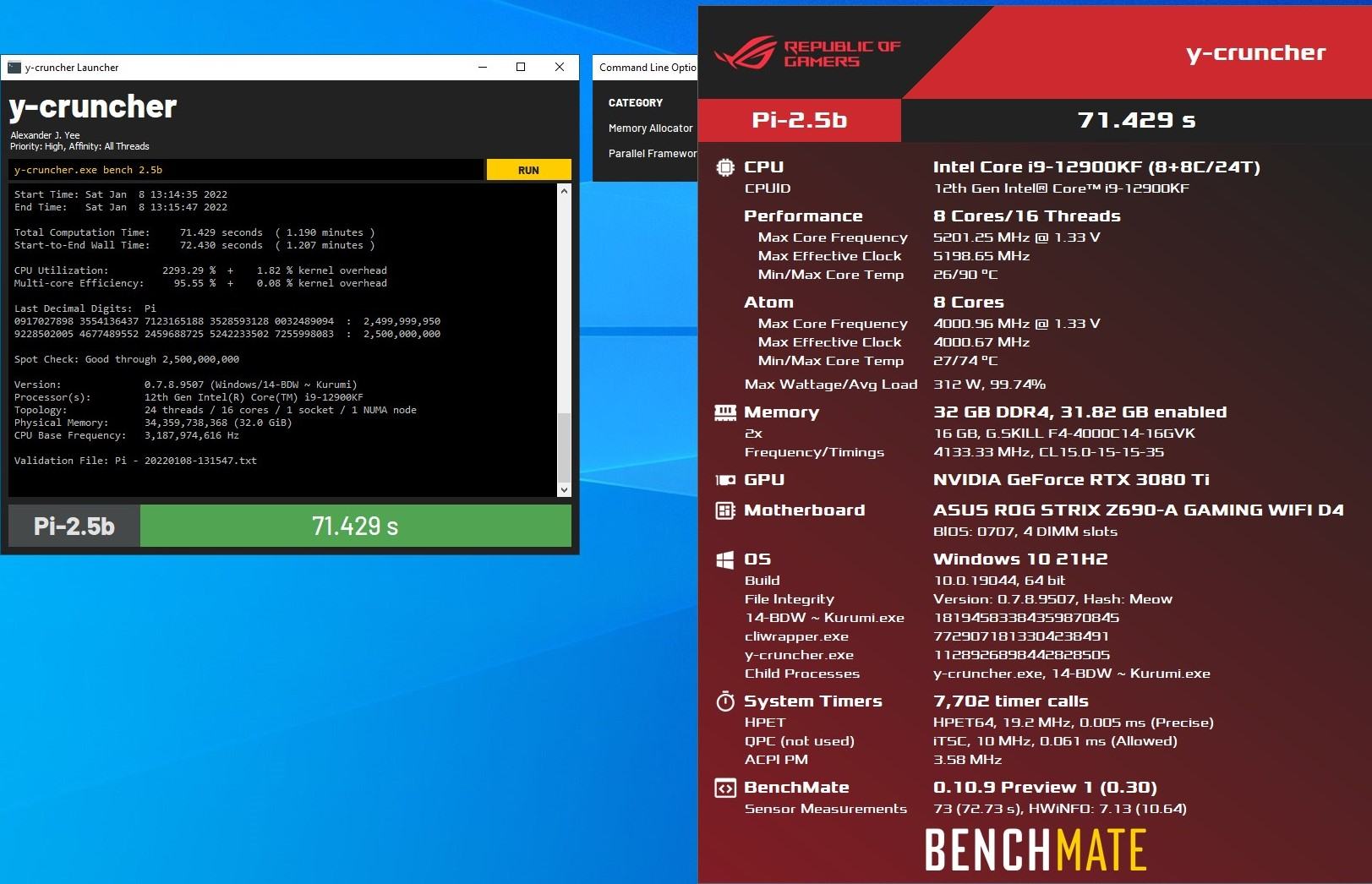Click the Version: 0.7.8.9507, Hash: Meow text

tap(1052, 599)
